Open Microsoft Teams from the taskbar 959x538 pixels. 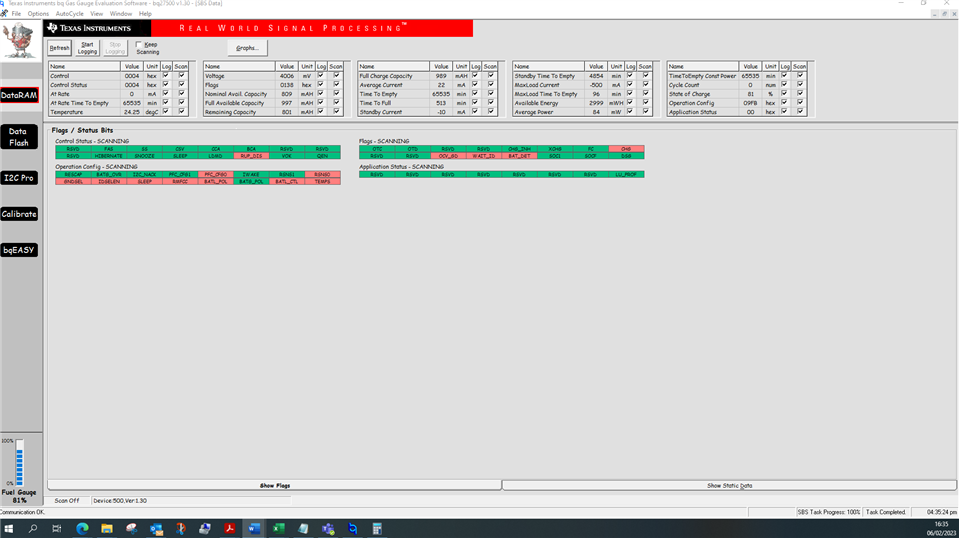tap(328, 528)
